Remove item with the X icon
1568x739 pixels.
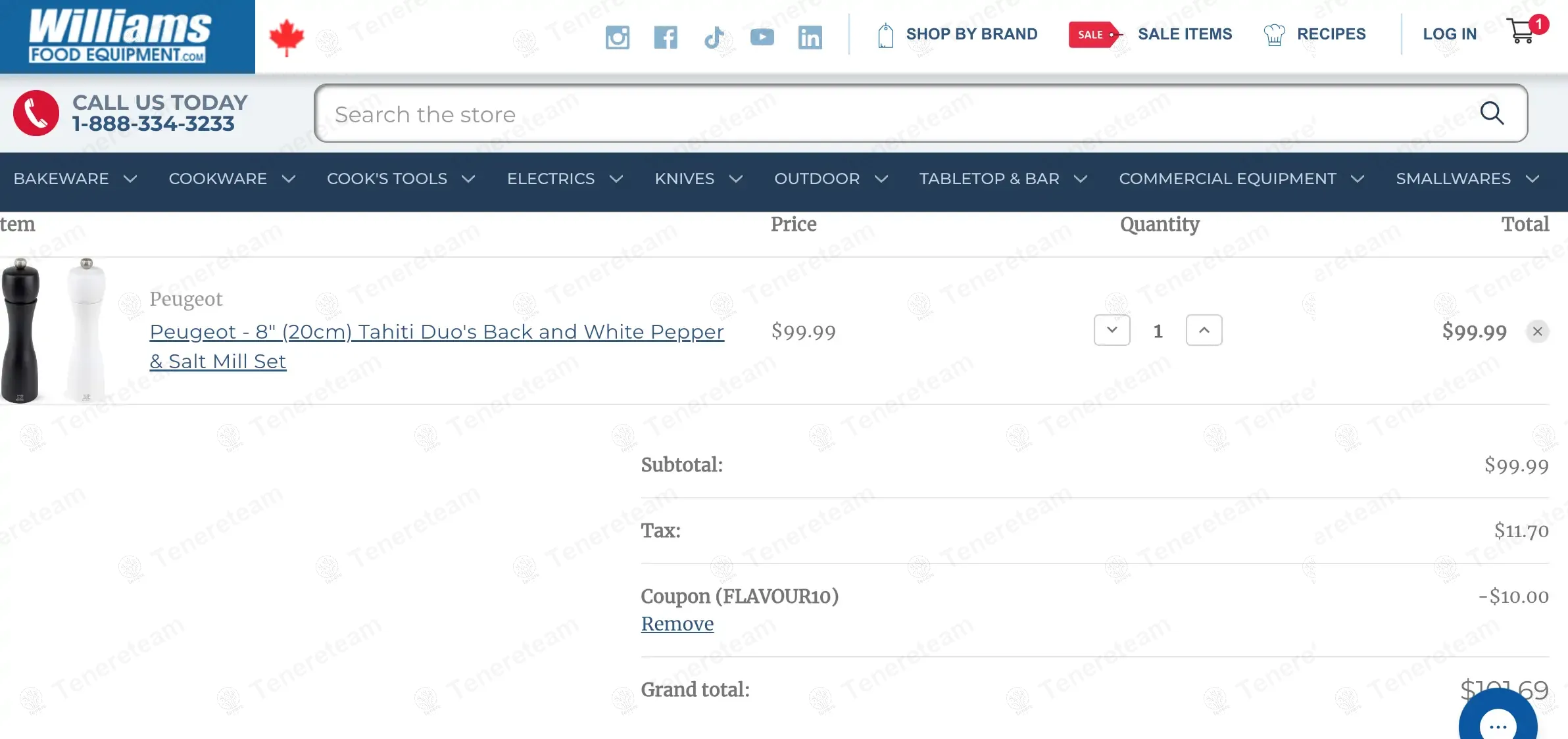click(x=1538, y=331)
